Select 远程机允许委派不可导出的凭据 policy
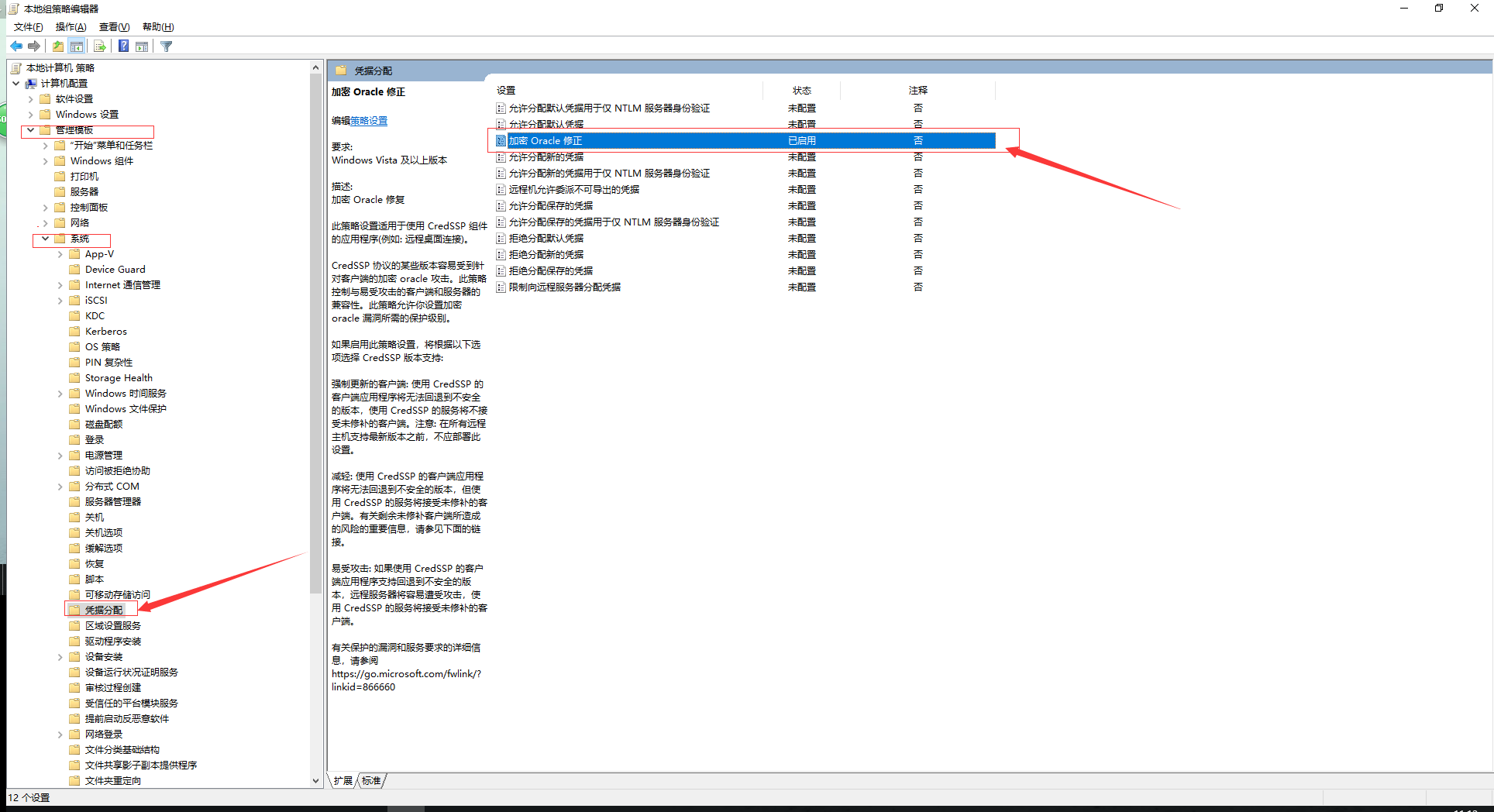The width and height of the screenshot is (1494, 812). point(573,190)
